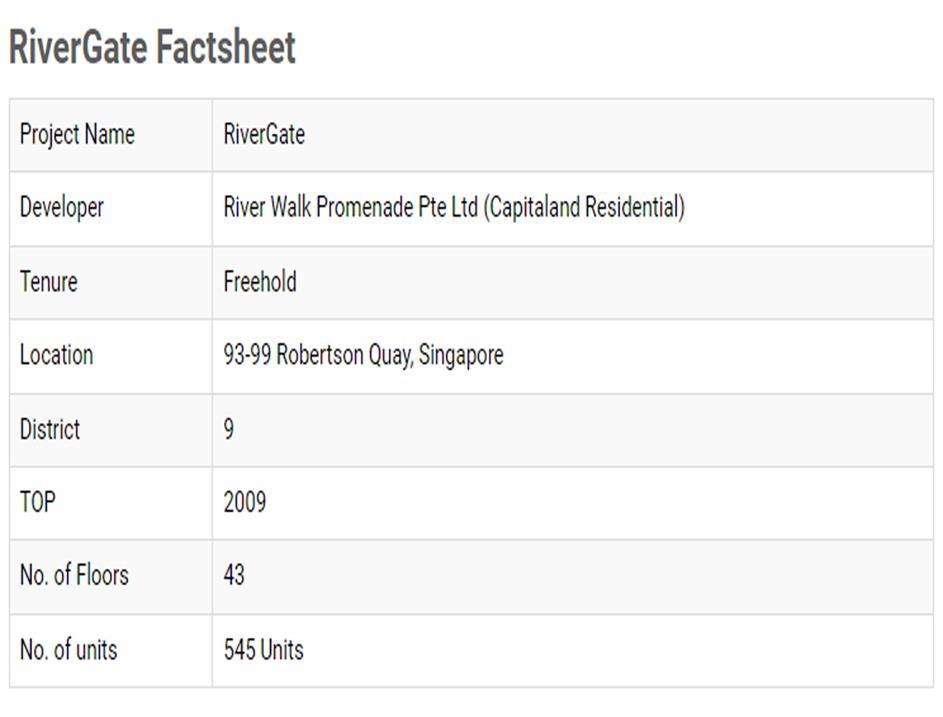The height and width of the screenshot is (717, 943).
Task: Click the district value 9
Action: click(229, 429)
